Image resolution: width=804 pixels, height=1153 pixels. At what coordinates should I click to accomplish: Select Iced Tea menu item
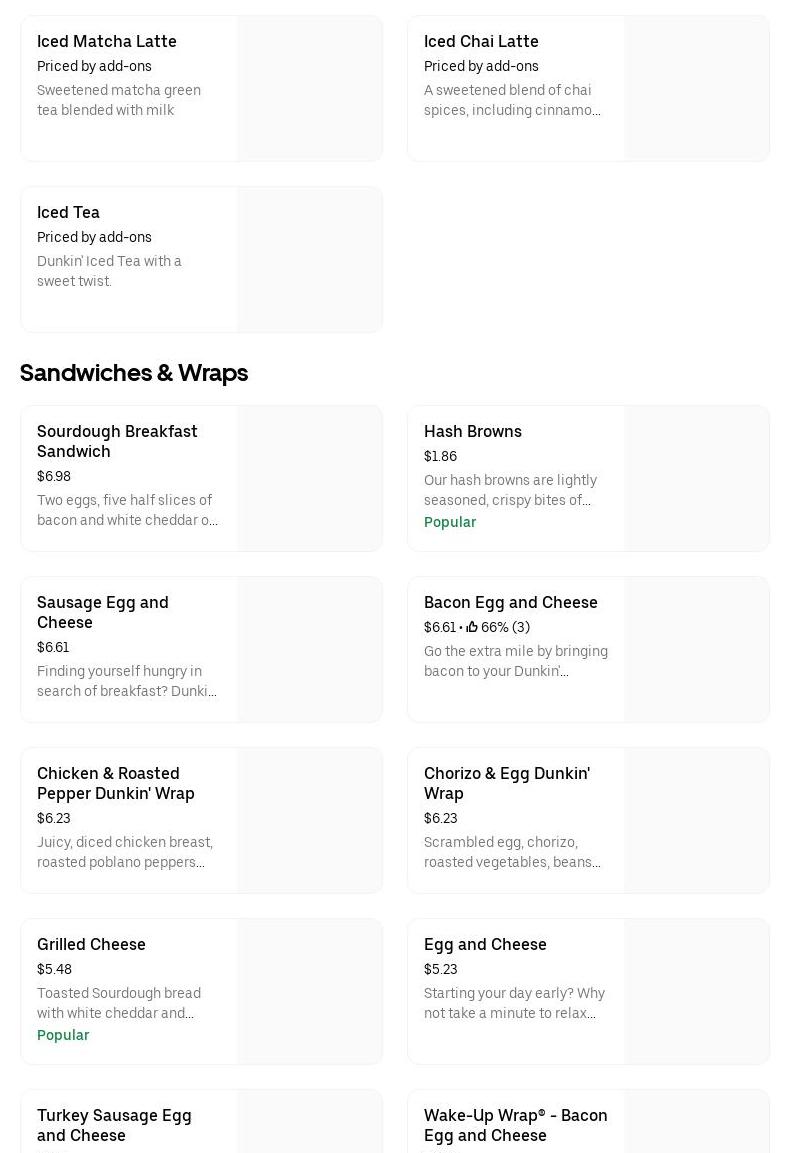(x=68, y=212)
